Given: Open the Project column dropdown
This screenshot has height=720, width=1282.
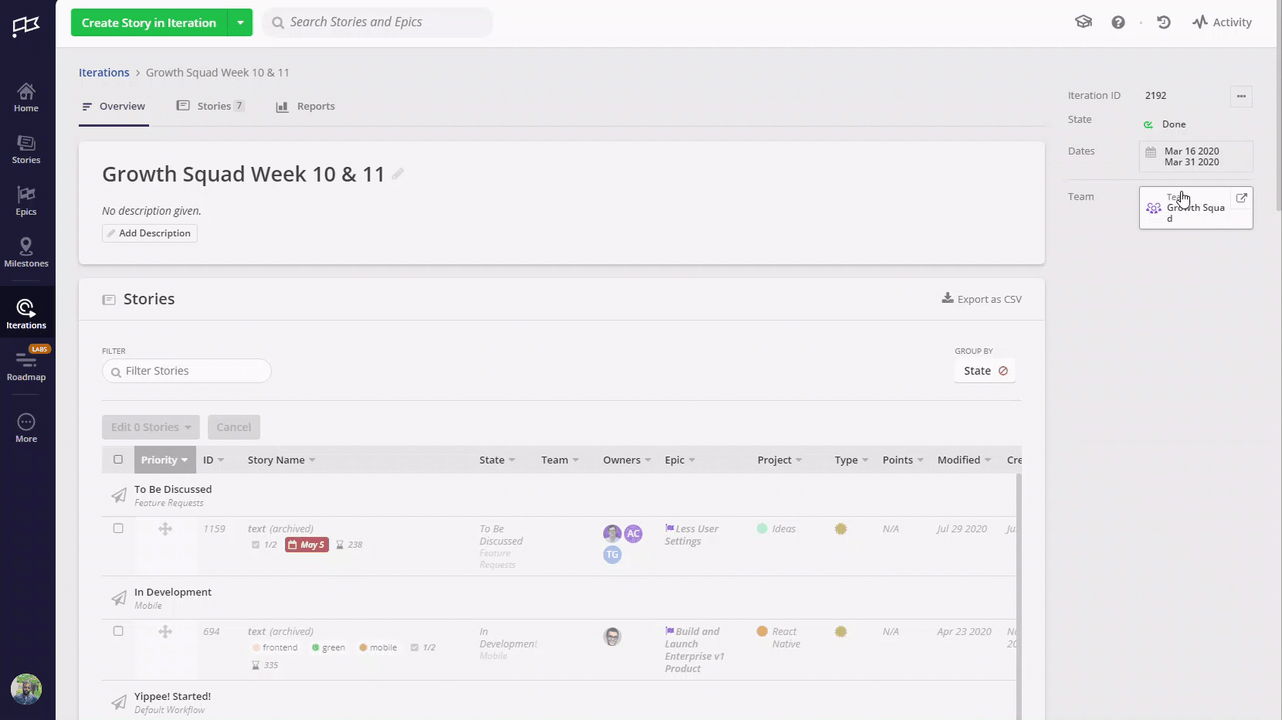Looking at the screenshot, I should 780,460.
